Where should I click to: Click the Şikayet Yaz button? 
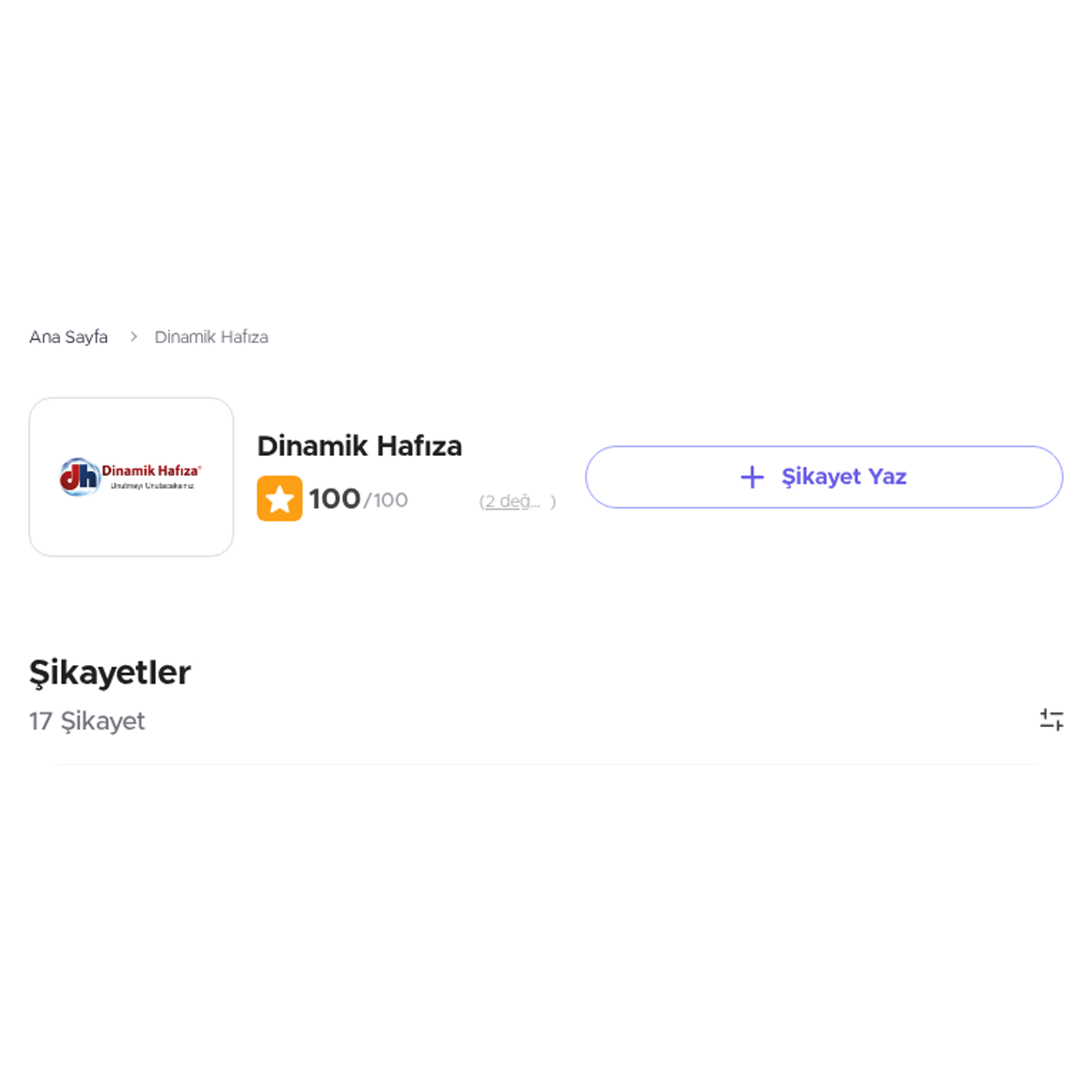coord(824,477)
